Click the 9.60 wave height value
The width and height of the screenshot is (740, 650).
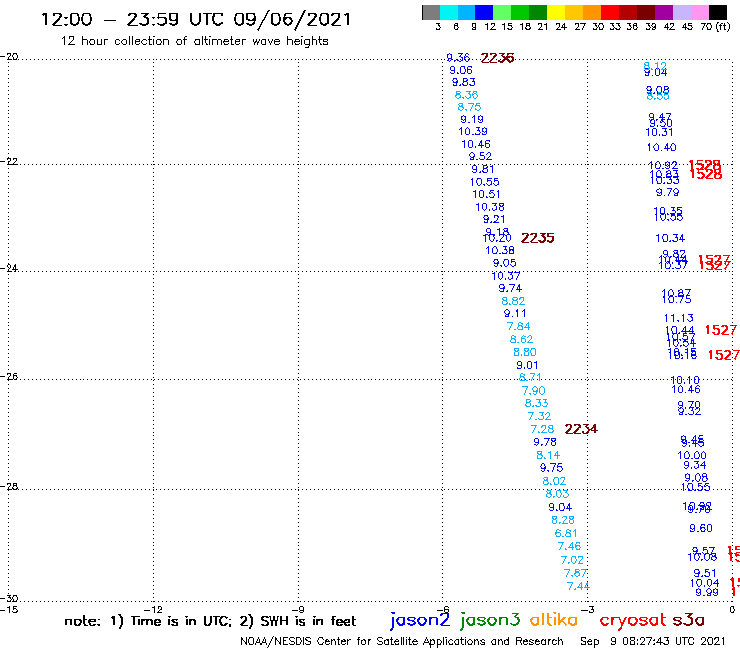click(x=700, y=528)
